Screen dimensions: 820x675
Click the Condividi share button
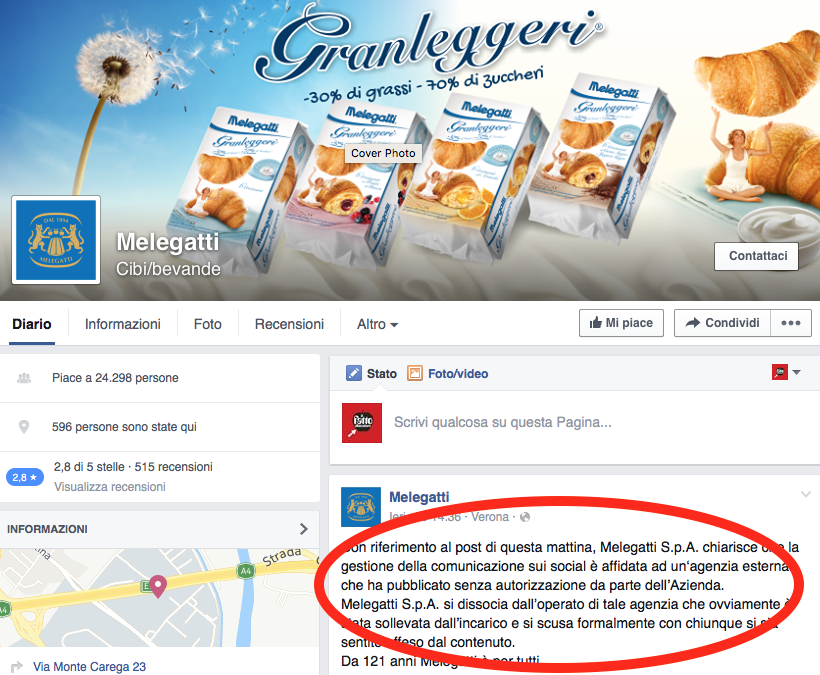722,323
